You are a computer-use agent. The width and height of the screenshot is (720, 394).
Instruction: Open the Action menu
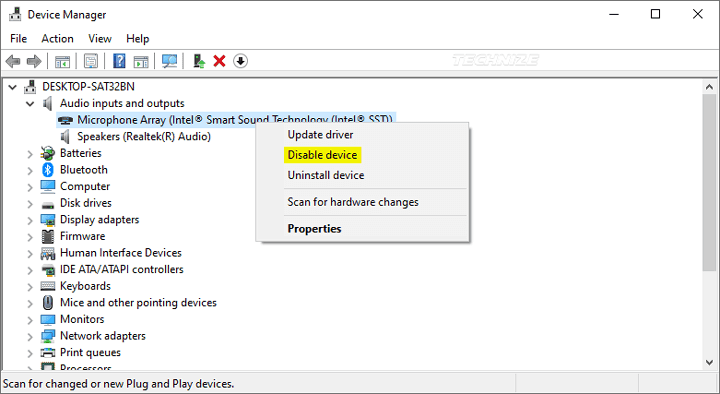pyautogui.click(x=57, y=39)
